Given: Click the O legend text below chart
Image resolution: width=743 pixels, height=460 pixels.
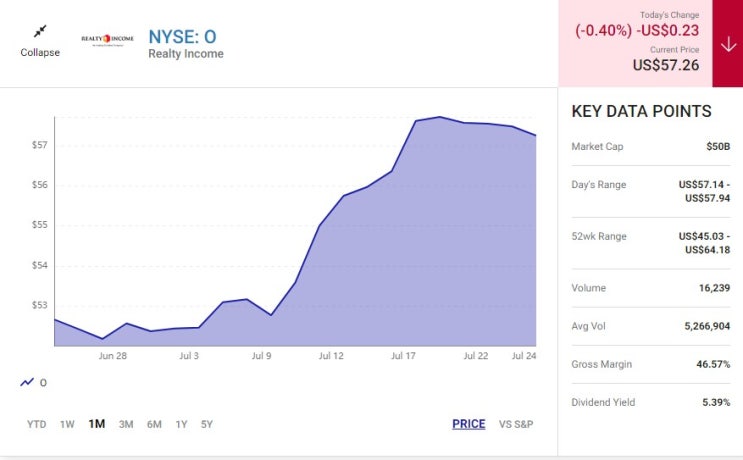Looking at the screenshot, I should 43,383.
